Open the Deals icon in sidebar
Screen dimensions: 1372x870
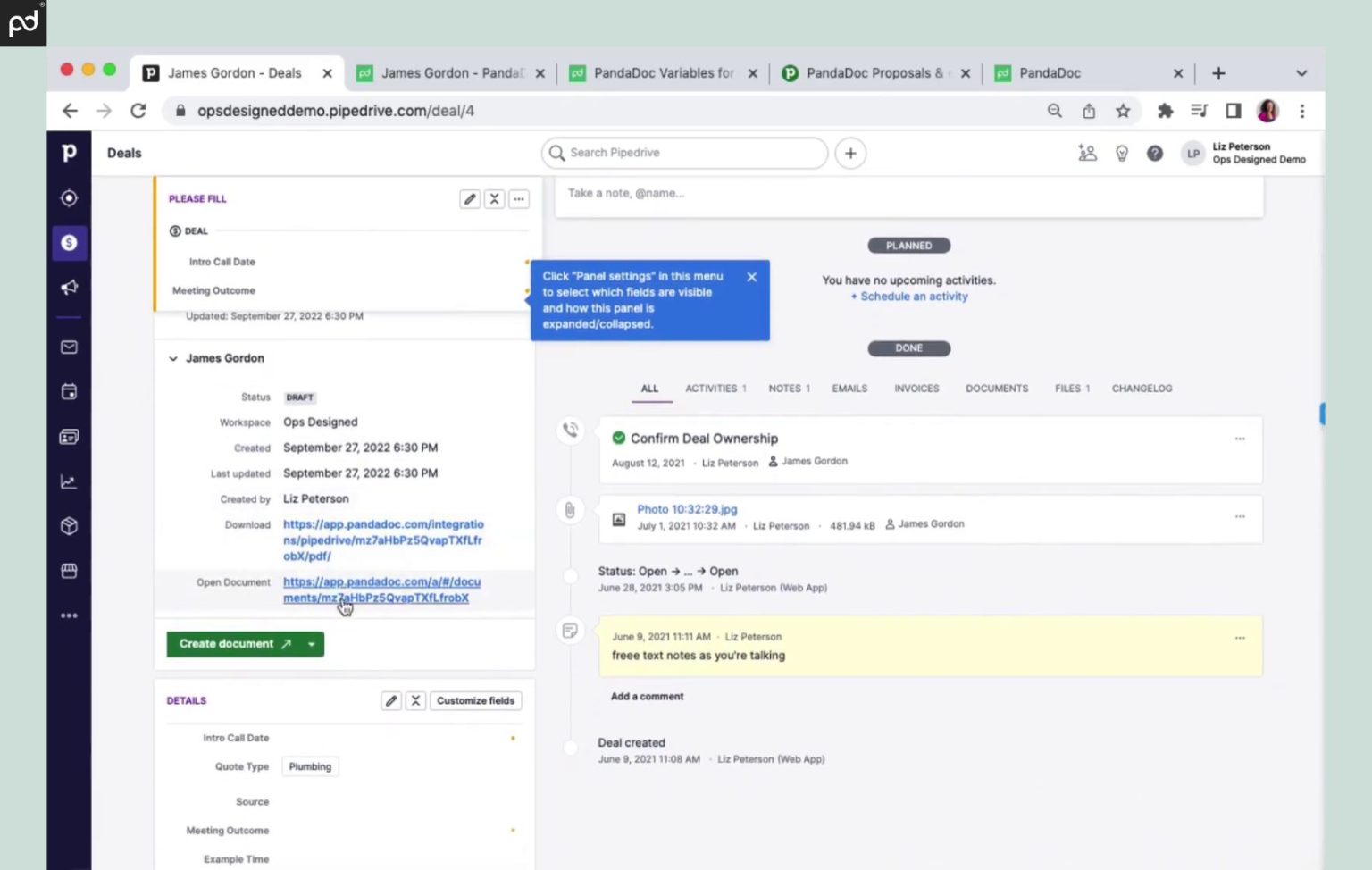[69, 243]
